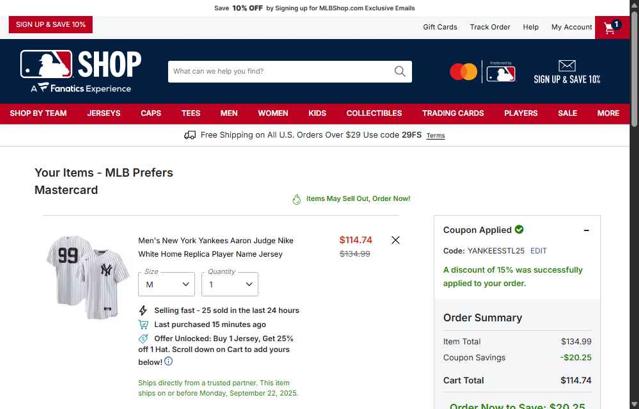Remove jersey with the X icon
The height and width of the screenshot is (409, 639).
(x=395, y=240)
